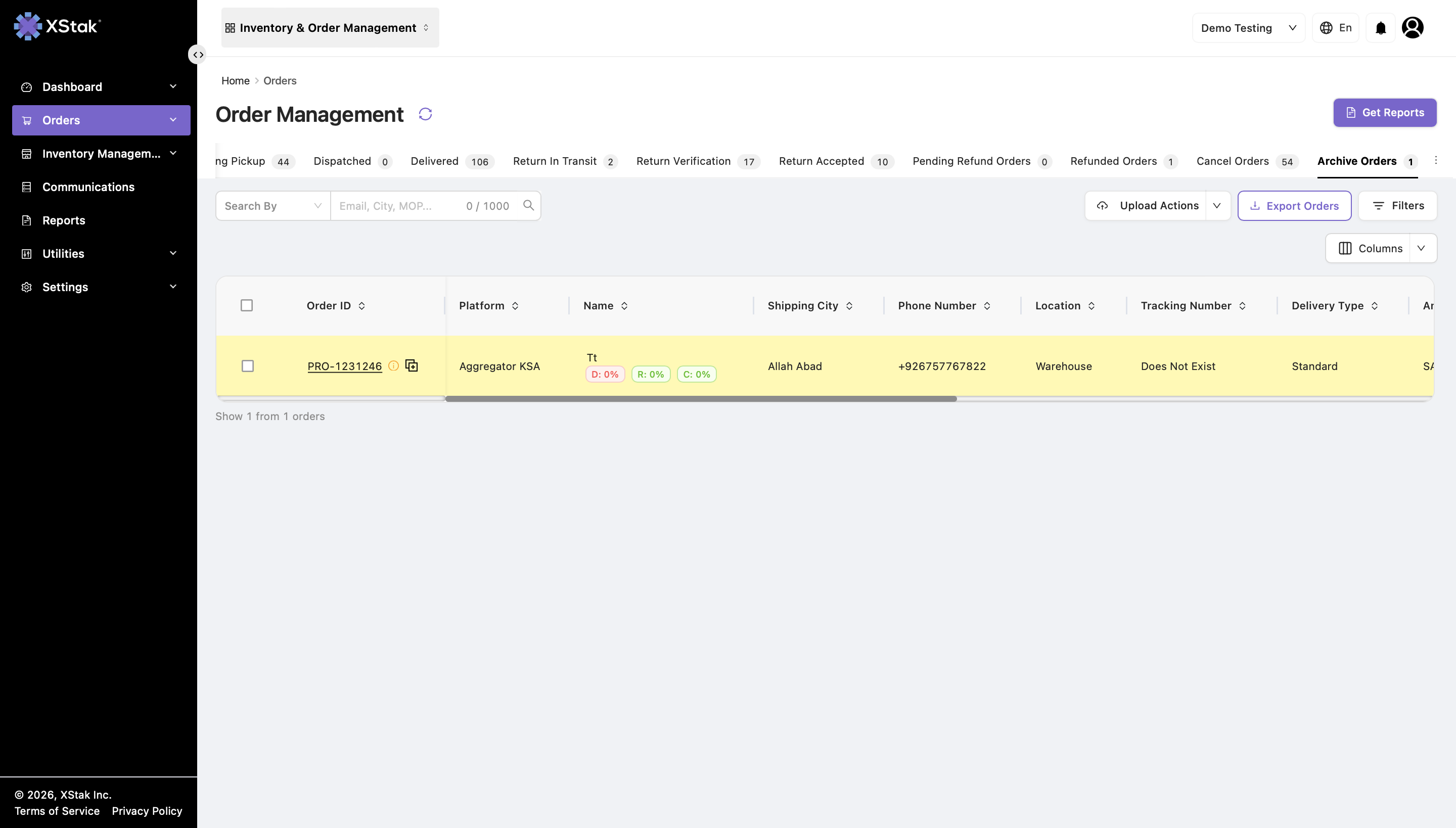
Task: Open order PRO-1231246 link
Action: point(345,366)
